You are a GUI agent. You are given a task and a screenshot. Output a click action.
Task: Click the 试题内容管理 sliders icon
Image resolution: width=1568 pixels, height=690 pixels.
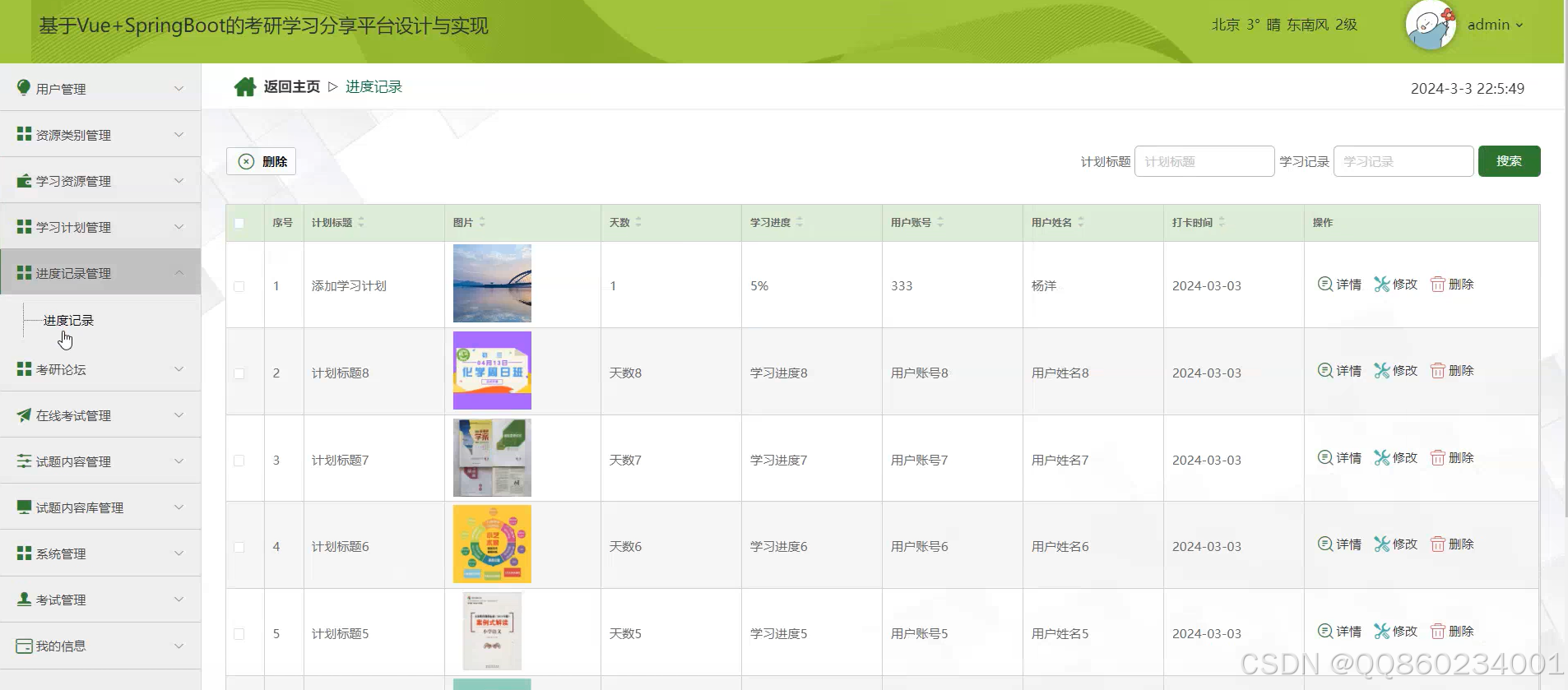tap(24, 461)
